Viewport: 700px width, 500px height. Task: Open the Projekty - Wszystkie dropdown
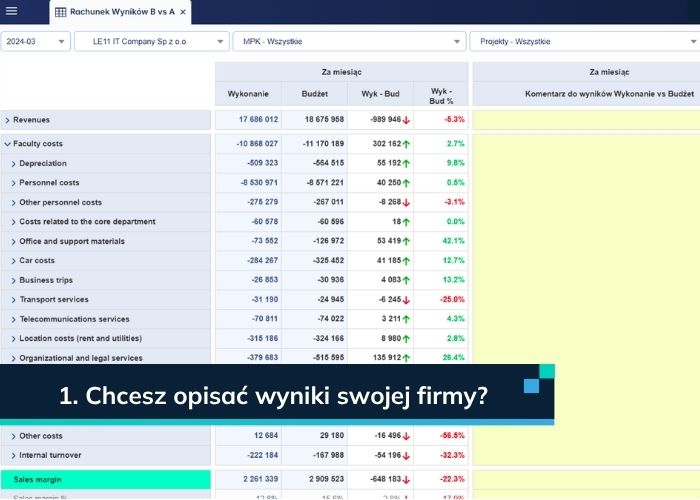click(x=585, y=42)
